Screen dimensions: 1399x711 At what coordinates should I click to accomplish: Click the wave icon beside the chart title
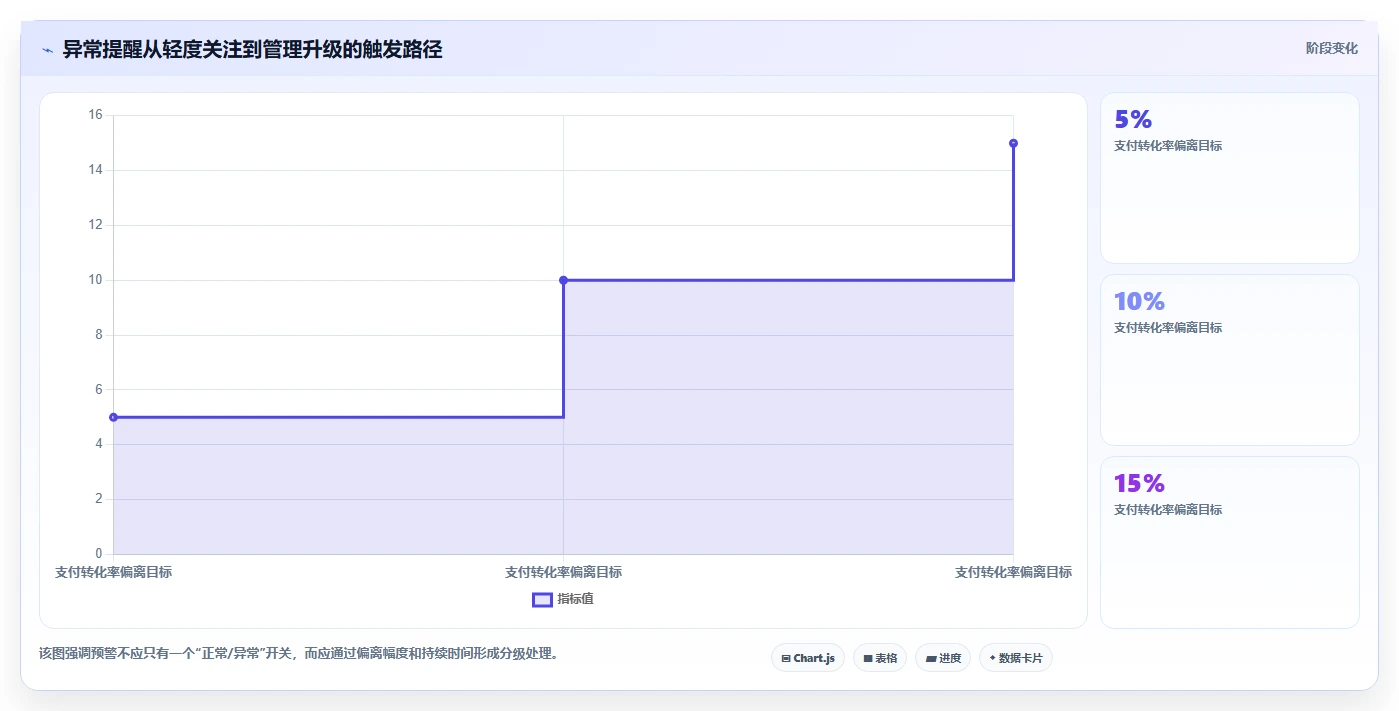click(x=47, y=50)
